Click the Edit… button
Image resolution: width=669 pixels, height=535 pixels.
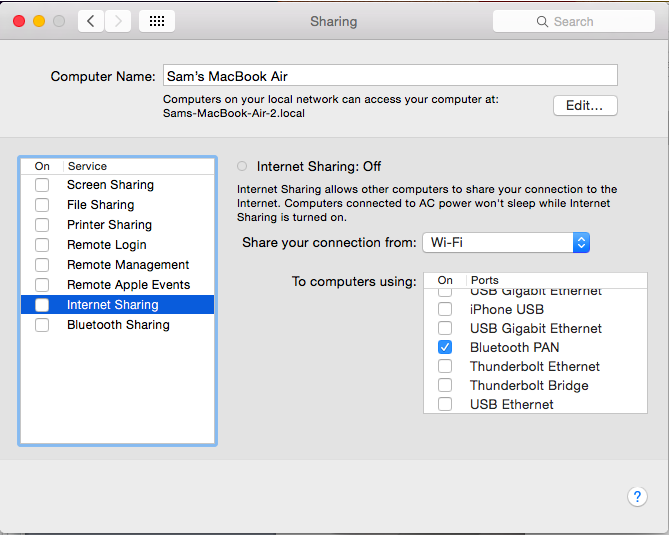click(x=585, y=106)
